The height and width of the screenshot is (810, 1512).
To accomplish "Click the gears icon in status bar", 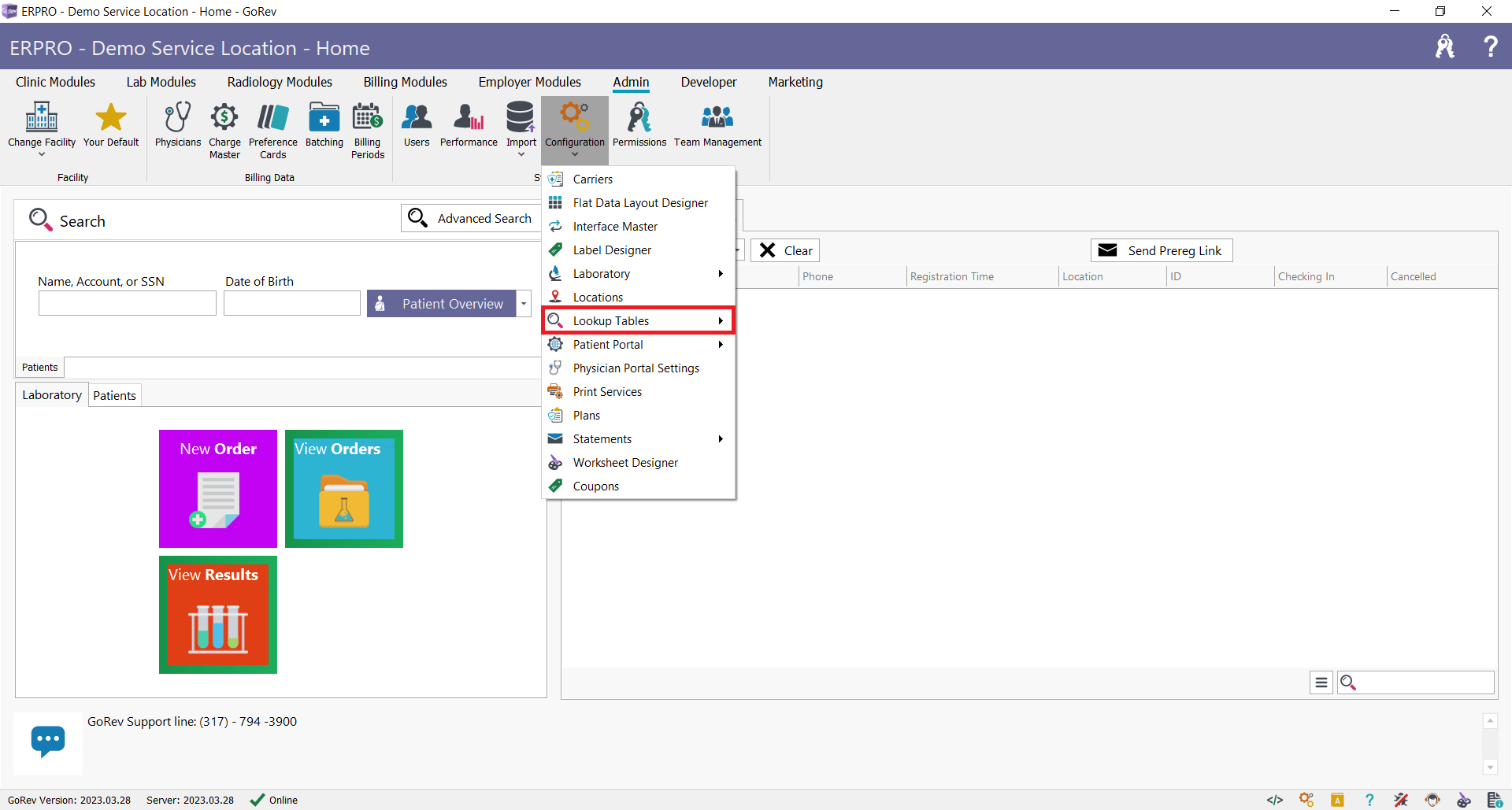I will [x=1306, y=800].
